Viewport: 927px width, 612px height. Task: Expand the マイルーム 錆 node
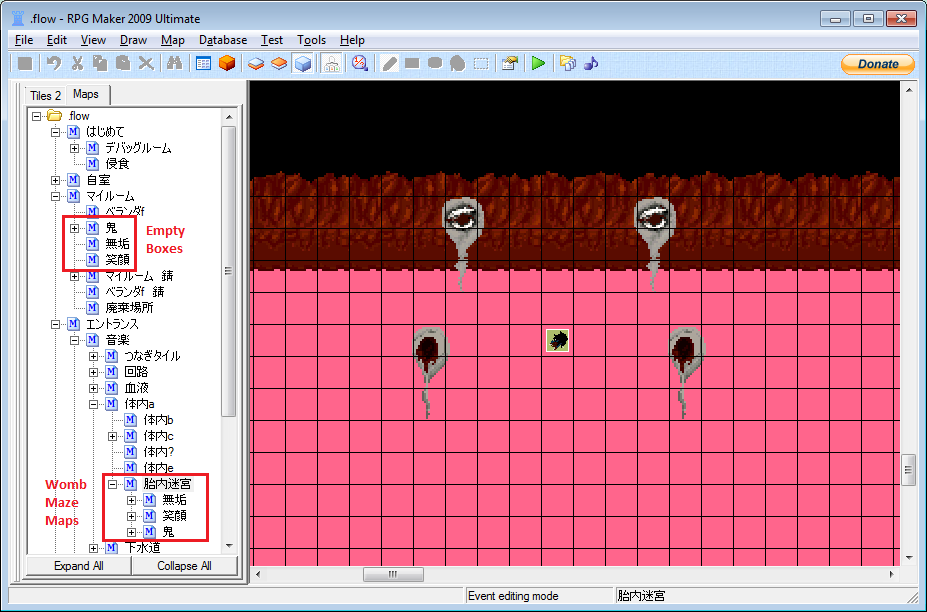pos(74,276)
